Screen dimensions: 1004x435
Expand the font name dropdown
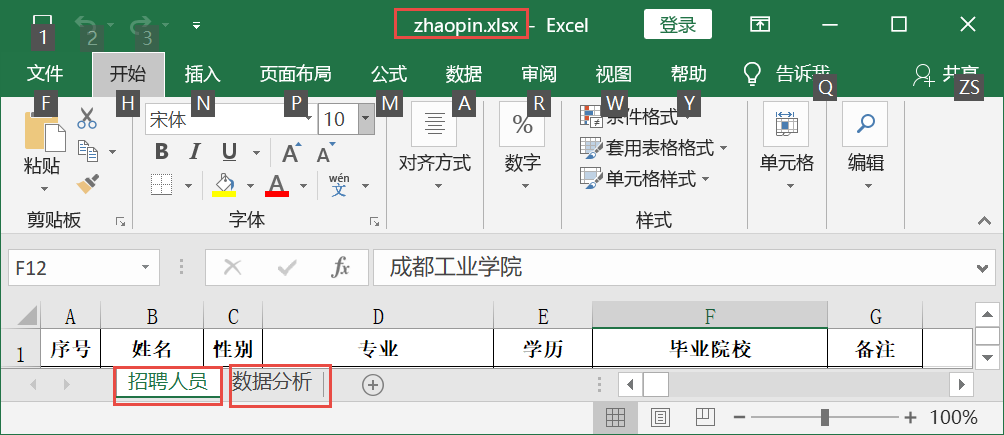tap(309, 120)
